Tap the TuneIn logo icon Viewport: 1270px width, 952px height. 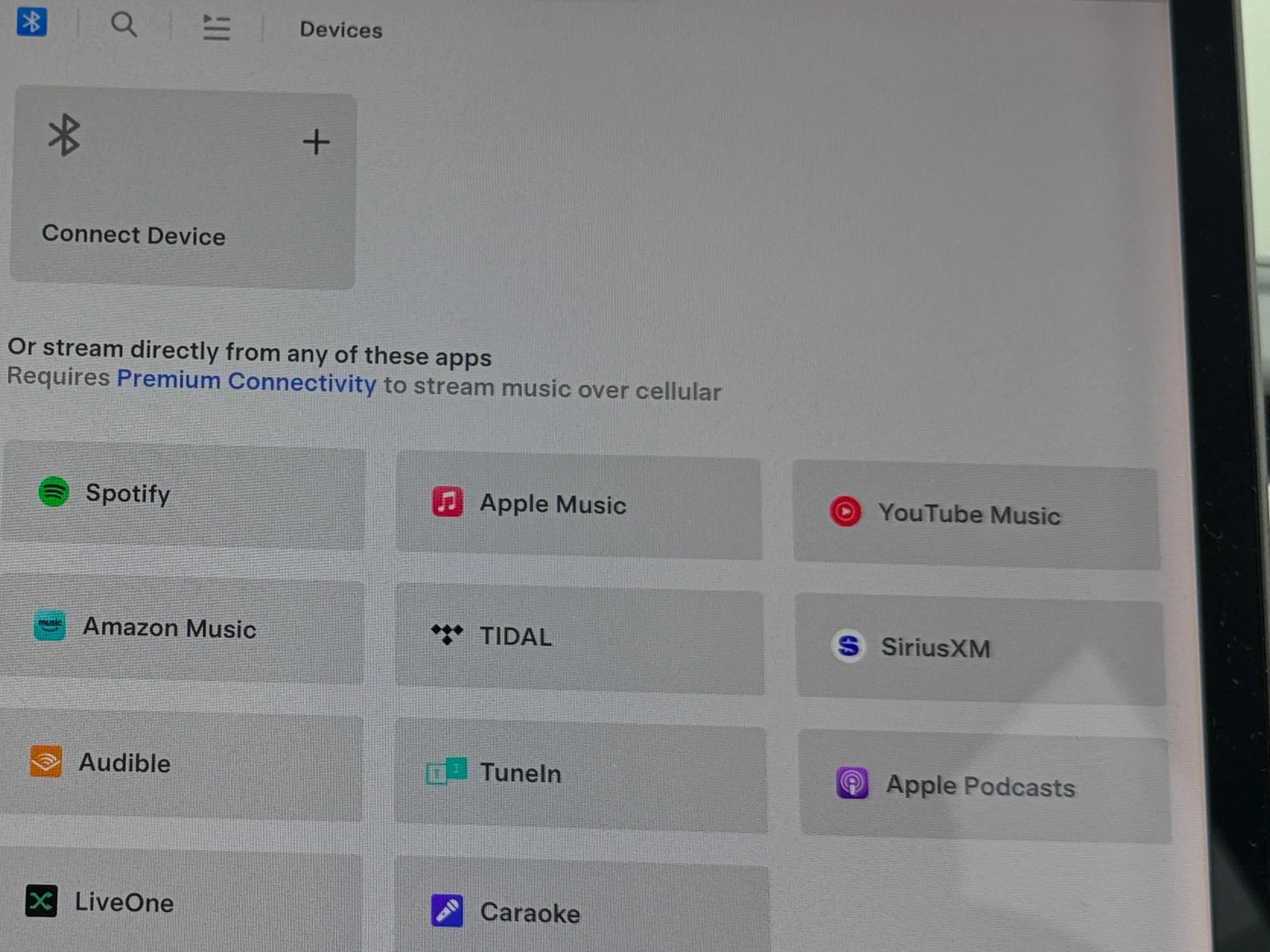click(x=446, y=770)
